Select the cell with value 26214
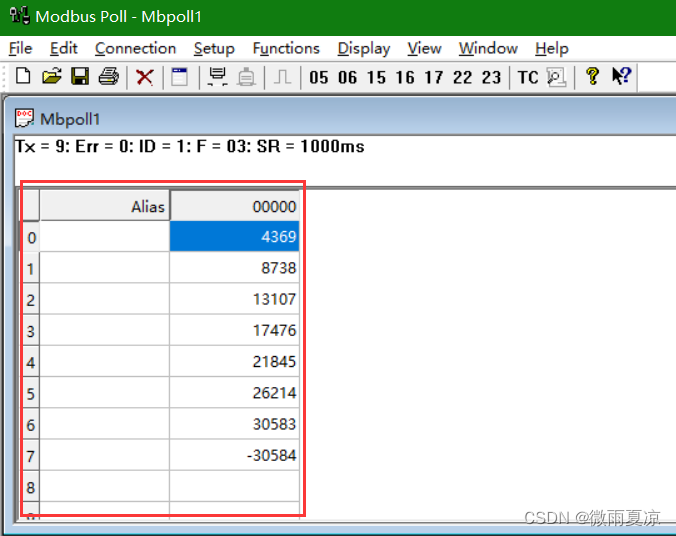Screen dimensions: 676x536 235,393
